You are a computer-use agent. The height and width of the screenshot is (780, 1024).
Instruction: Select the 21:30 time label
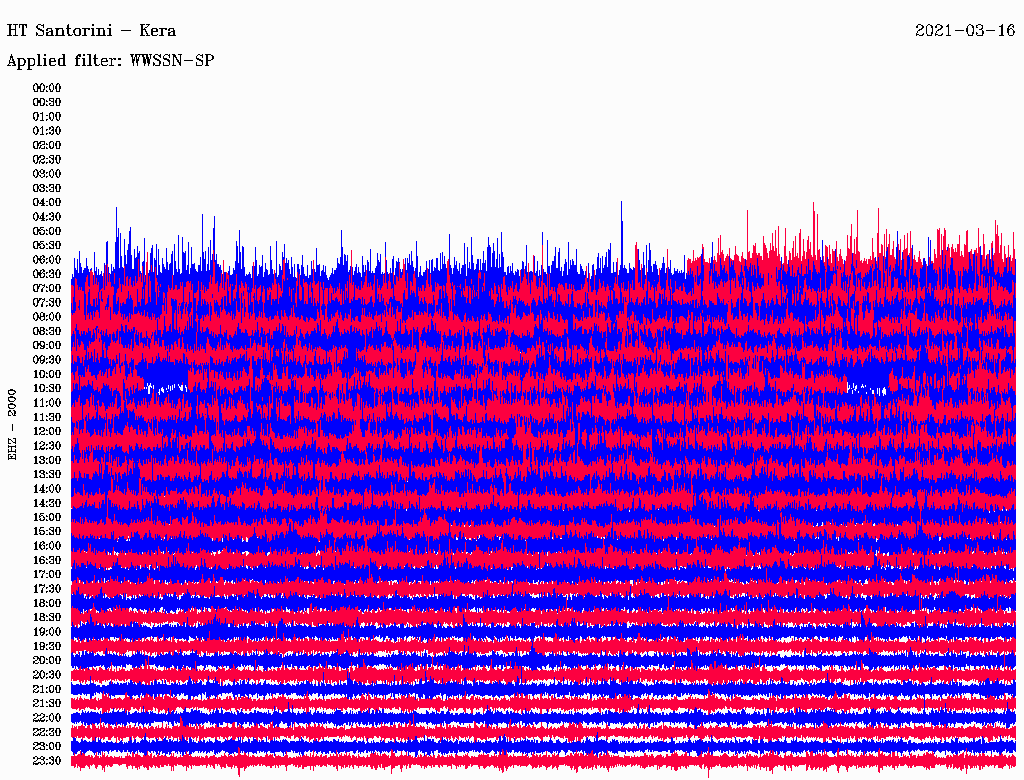pos(47,704)
